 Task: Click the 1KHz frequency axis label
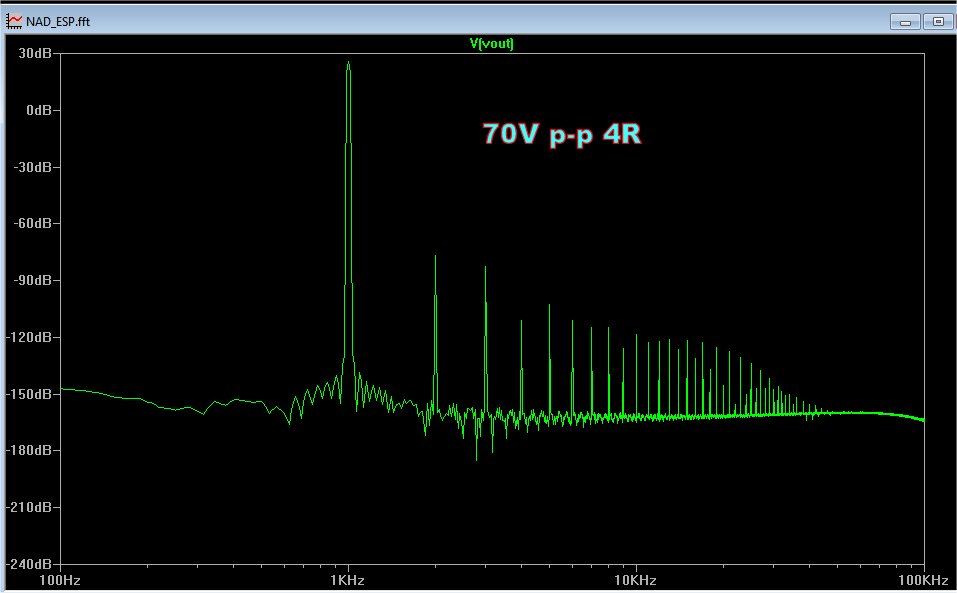(347, 580)
